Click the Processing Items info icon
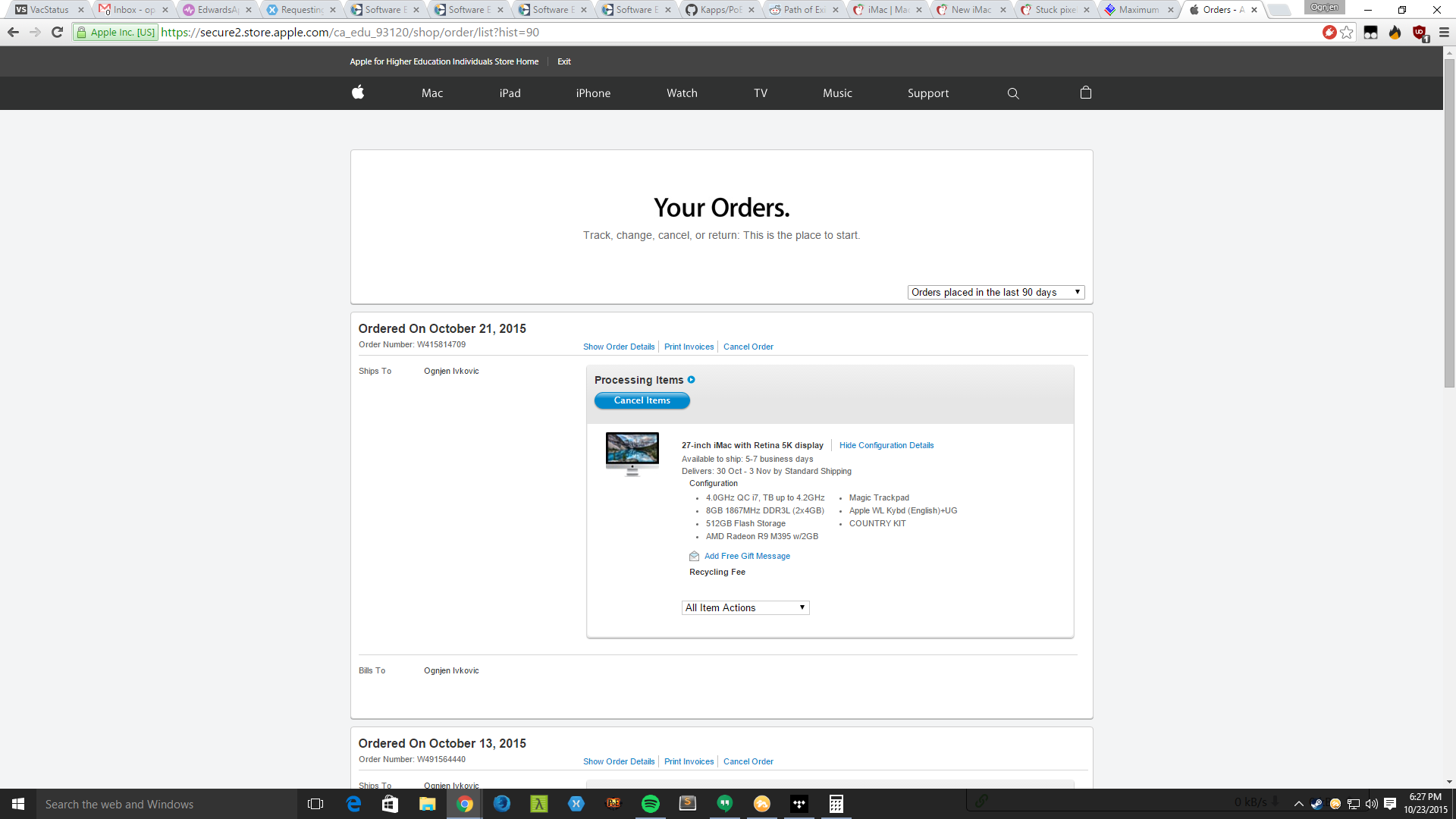Image resolution: width=1456 pixels, height=819 pixels. tap(691, 380)
